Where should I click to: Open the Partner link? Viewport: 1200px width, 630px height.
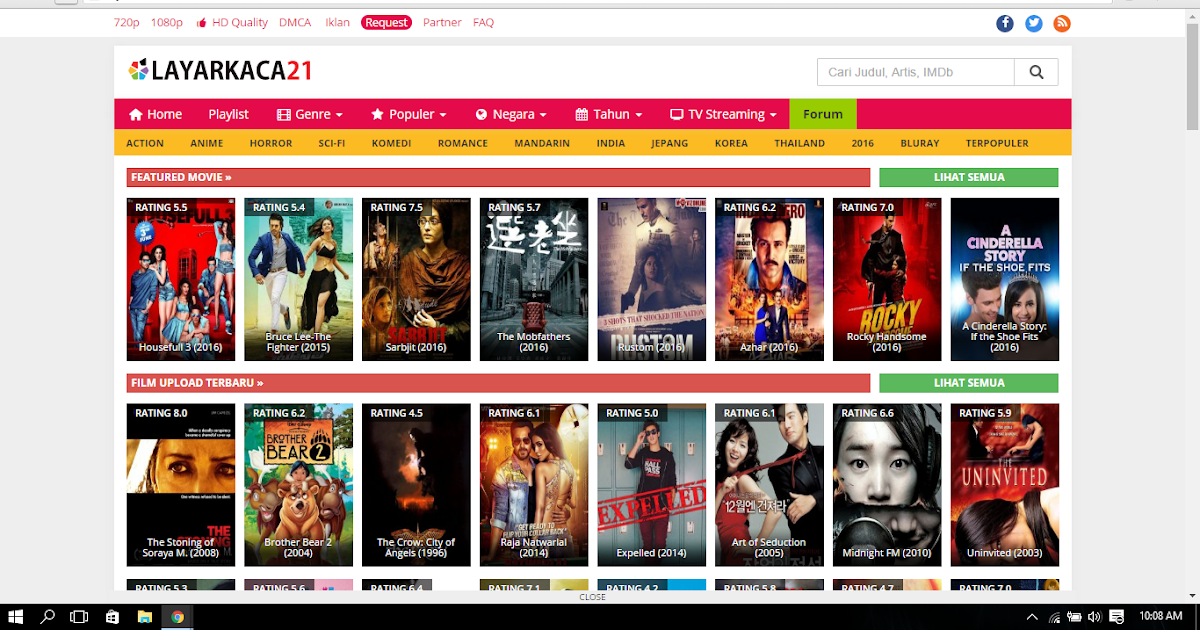pos(442,22)
